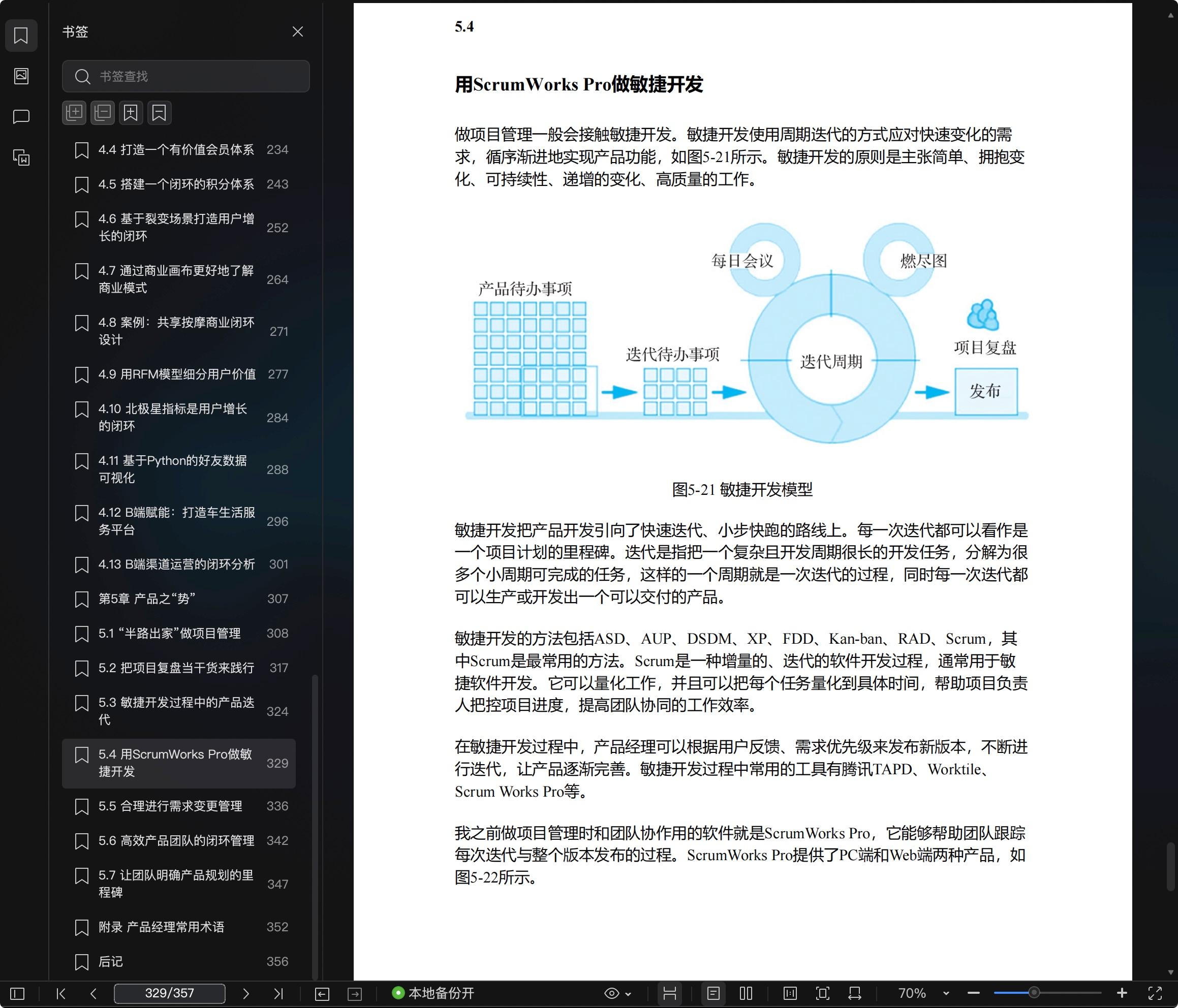Screen dimensions: 1178x1008
Task: Click the scroll-down arrow of document scrollbar
Action: tap(1170, 972)
